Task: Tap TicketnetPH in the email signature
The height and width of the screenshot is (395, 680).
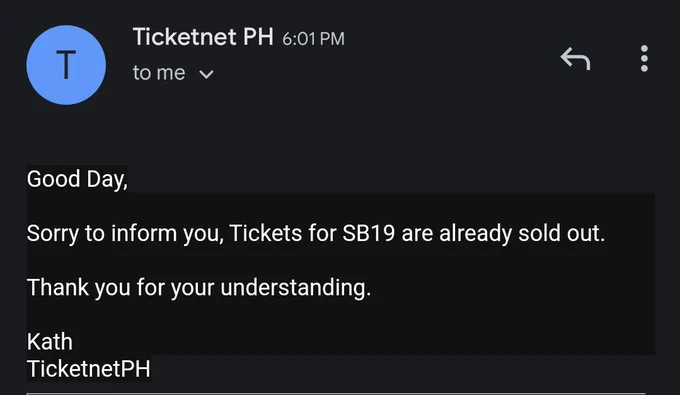Action: [88, 369]
